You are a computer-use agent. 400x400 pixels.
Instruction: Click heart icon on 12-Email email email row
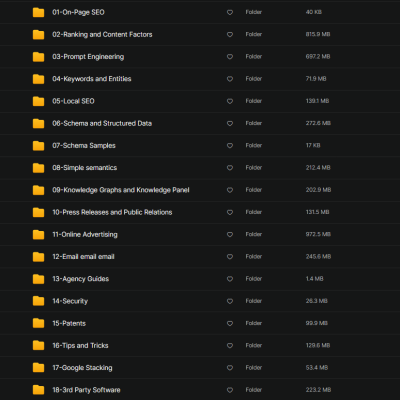click(x=230, y=257)
